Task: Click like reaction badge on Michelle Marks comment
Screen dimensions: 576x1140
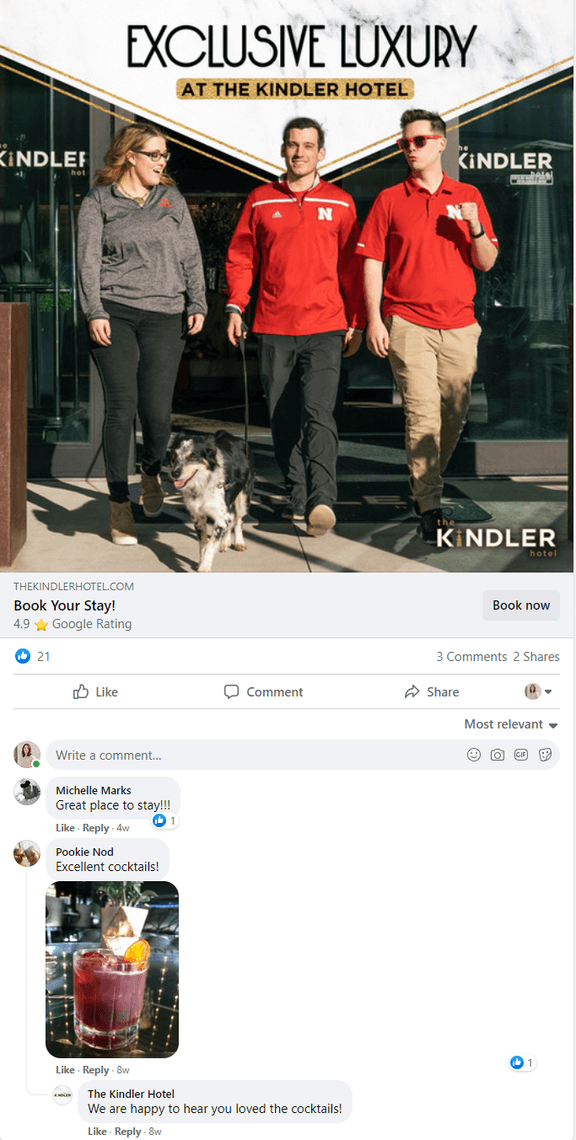Action: click(165, 820)
